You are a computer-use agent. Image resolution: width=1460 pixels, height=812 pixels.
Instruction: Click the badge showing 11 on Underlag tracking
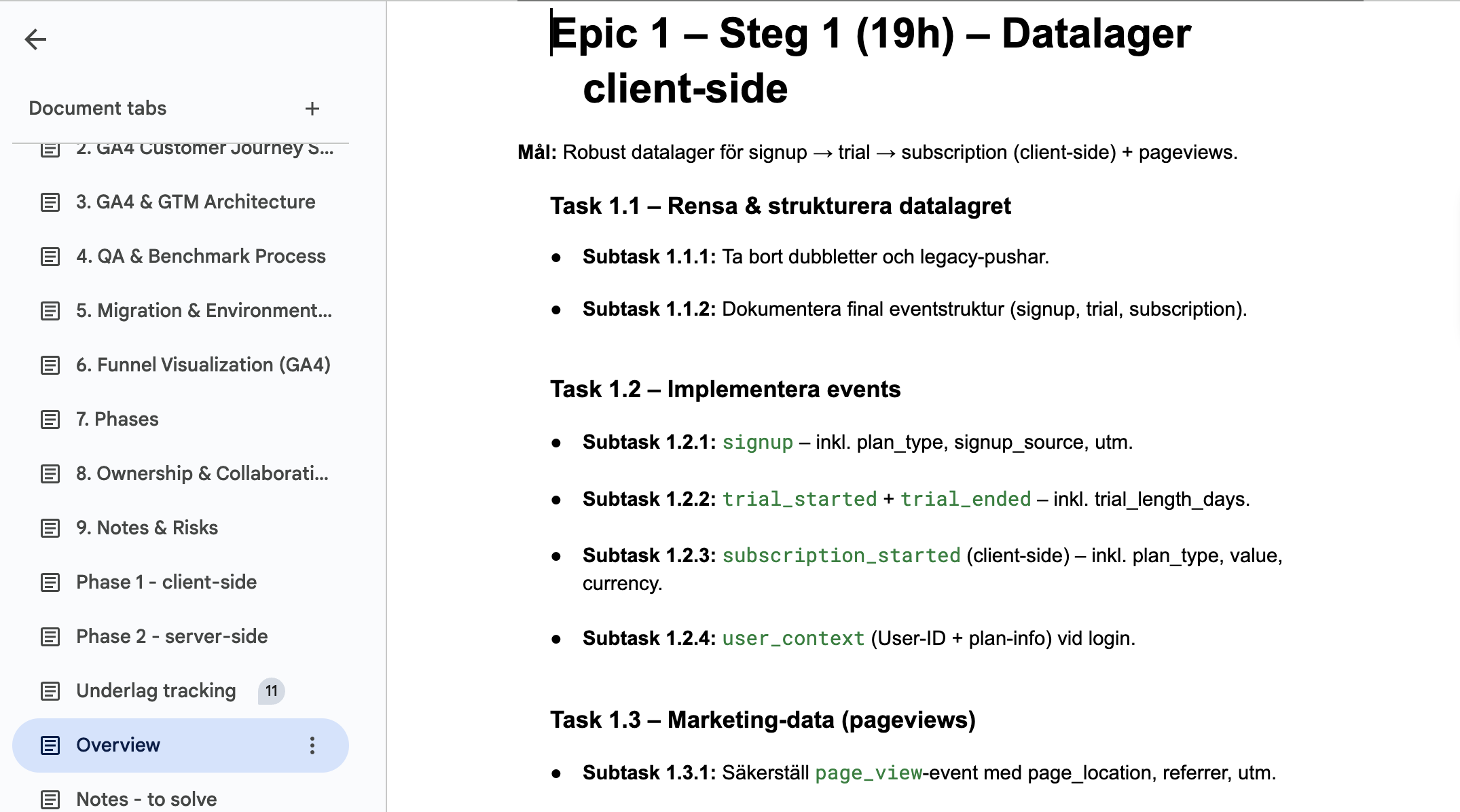[x=270, y=690]
